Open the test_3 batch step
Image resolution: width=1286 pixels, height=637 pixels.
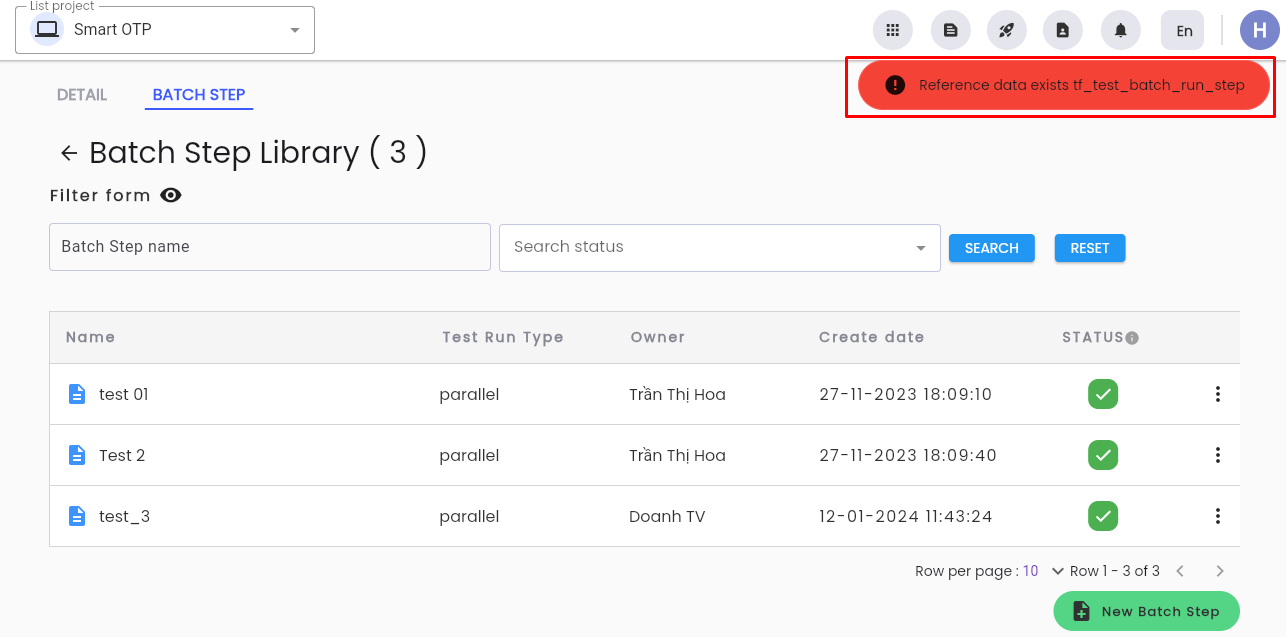(125, 516)
